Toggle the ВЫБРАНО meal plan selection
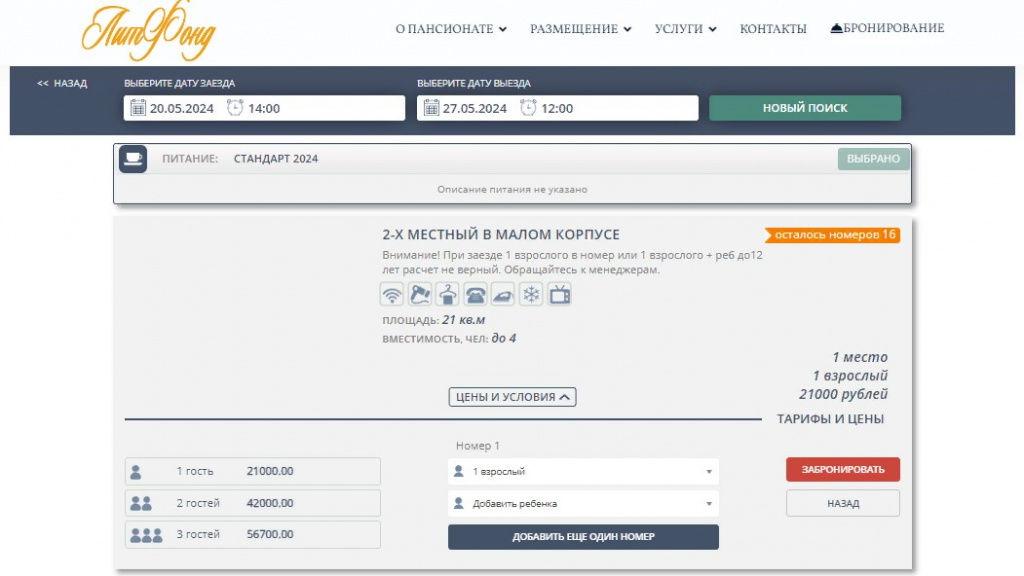This screenshot has width=1024, height=576. [x=873, y=158]
